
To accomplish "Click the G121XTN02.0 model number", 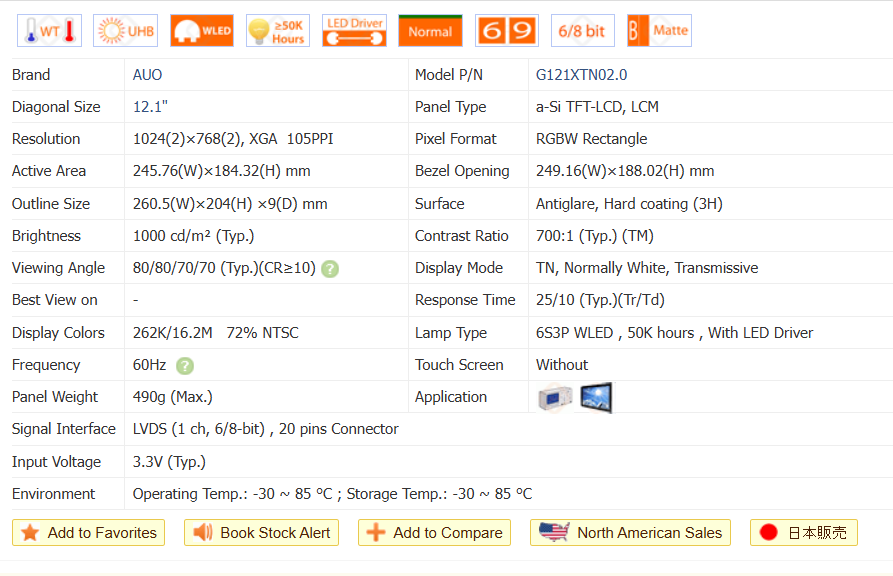I will (x=581, y=75).
